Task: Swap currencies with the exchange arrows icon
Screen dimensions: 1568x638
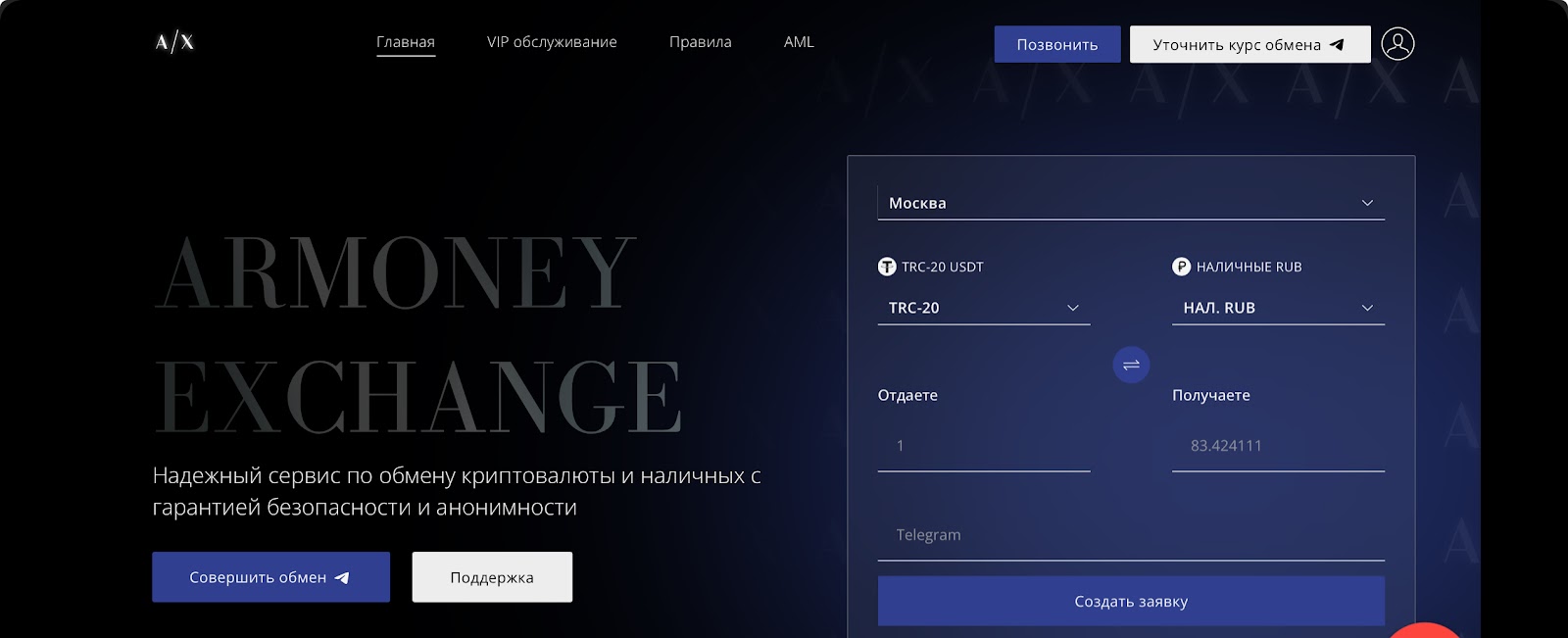Action: click(x=1131, y=365)
